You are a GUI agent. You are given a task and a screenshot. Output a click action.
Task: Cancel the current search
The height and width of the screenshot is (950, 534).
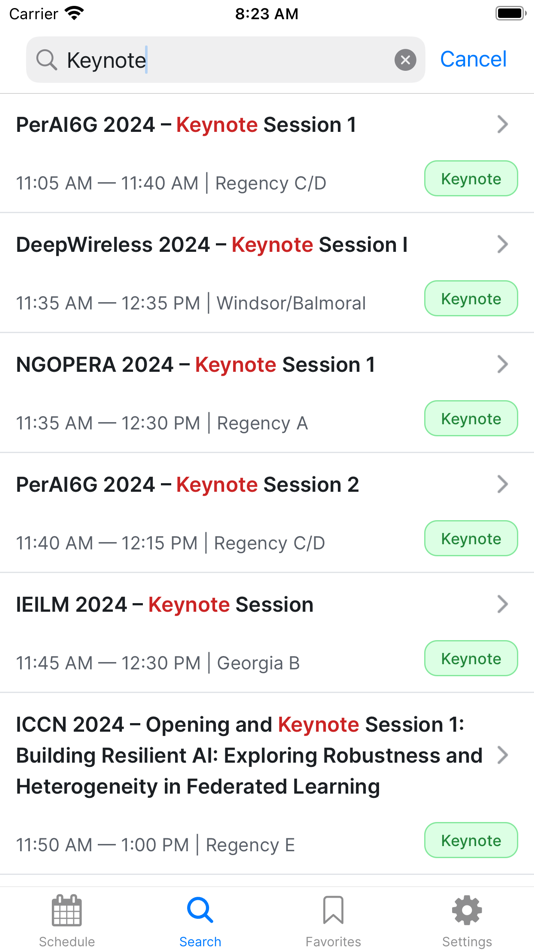point(473,59)
